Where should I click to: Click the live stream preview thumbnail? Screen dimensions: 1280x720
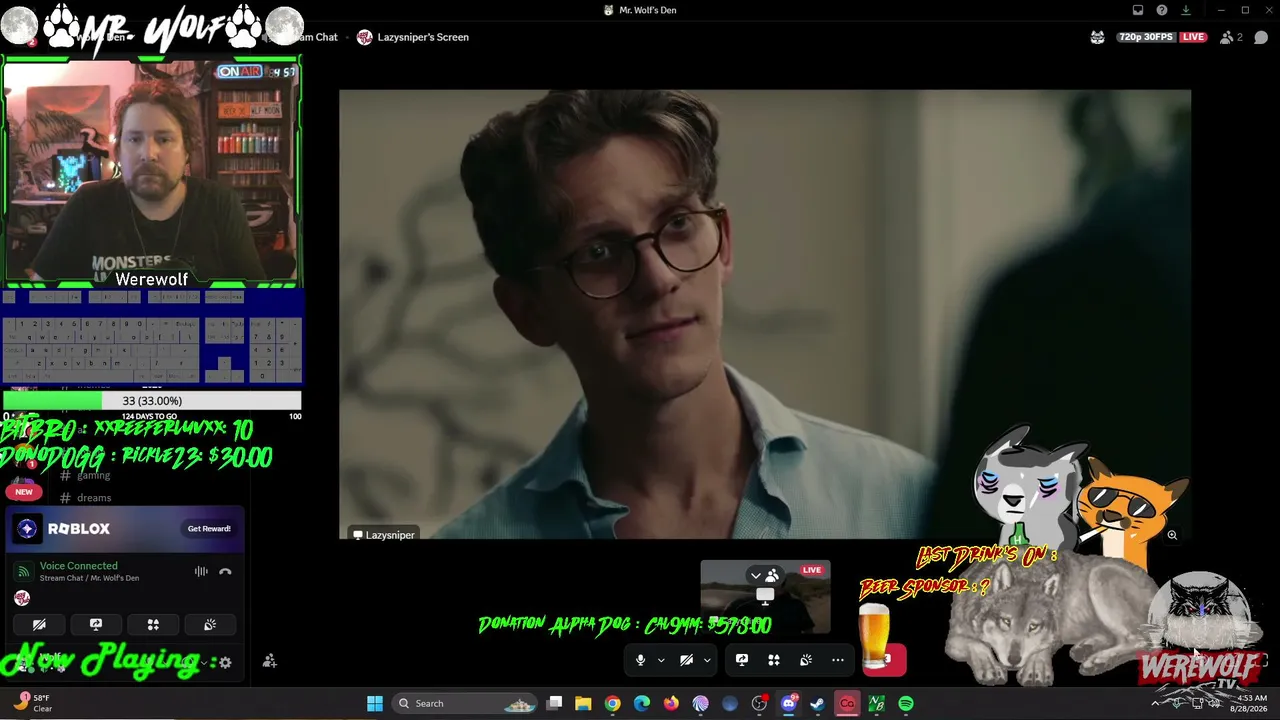pyautogui.click(x=765, y=597)
